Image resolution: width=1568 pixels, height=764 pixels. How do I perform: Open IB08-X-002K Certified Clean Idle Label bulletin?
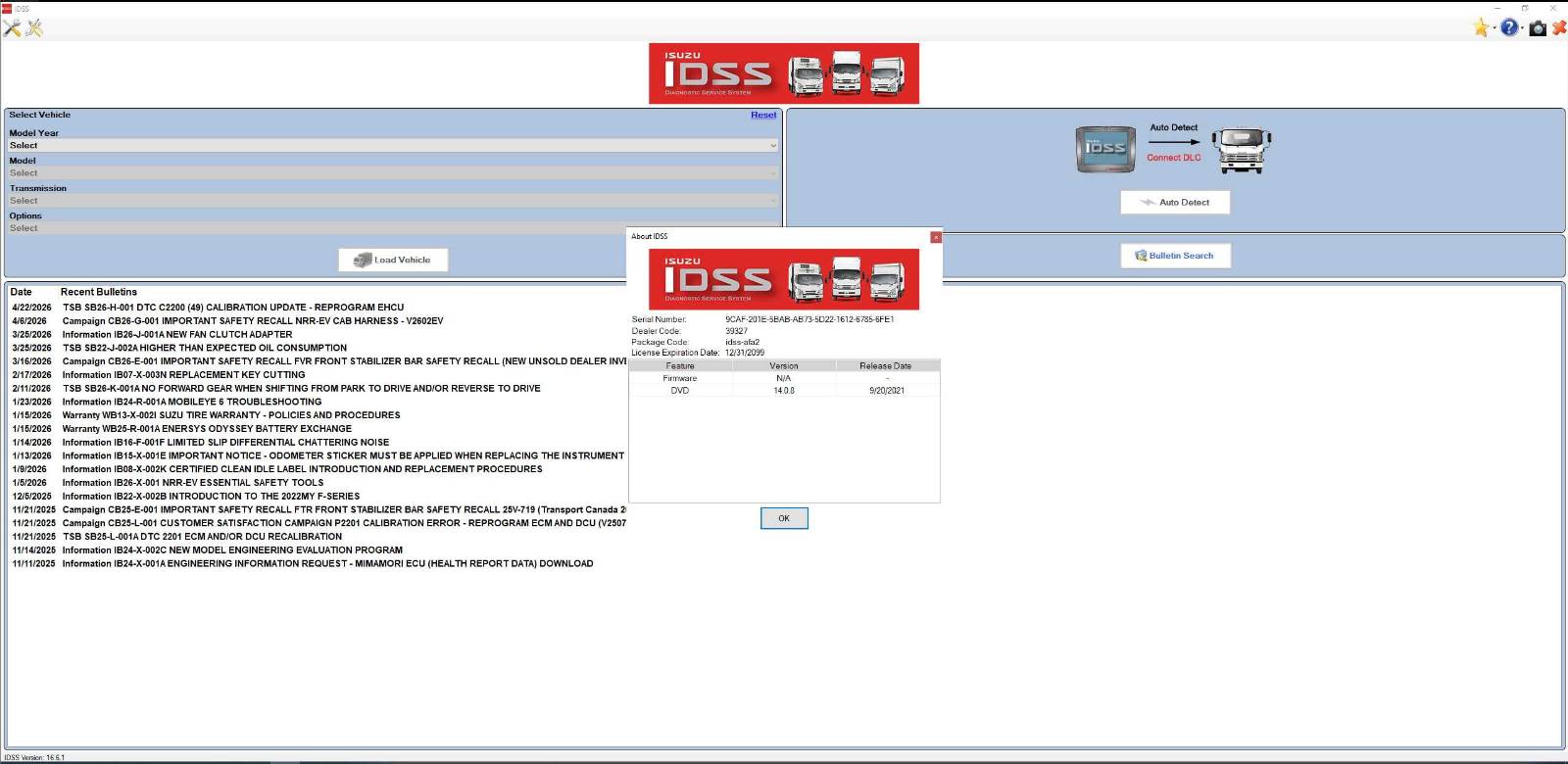tap(302, 469)
